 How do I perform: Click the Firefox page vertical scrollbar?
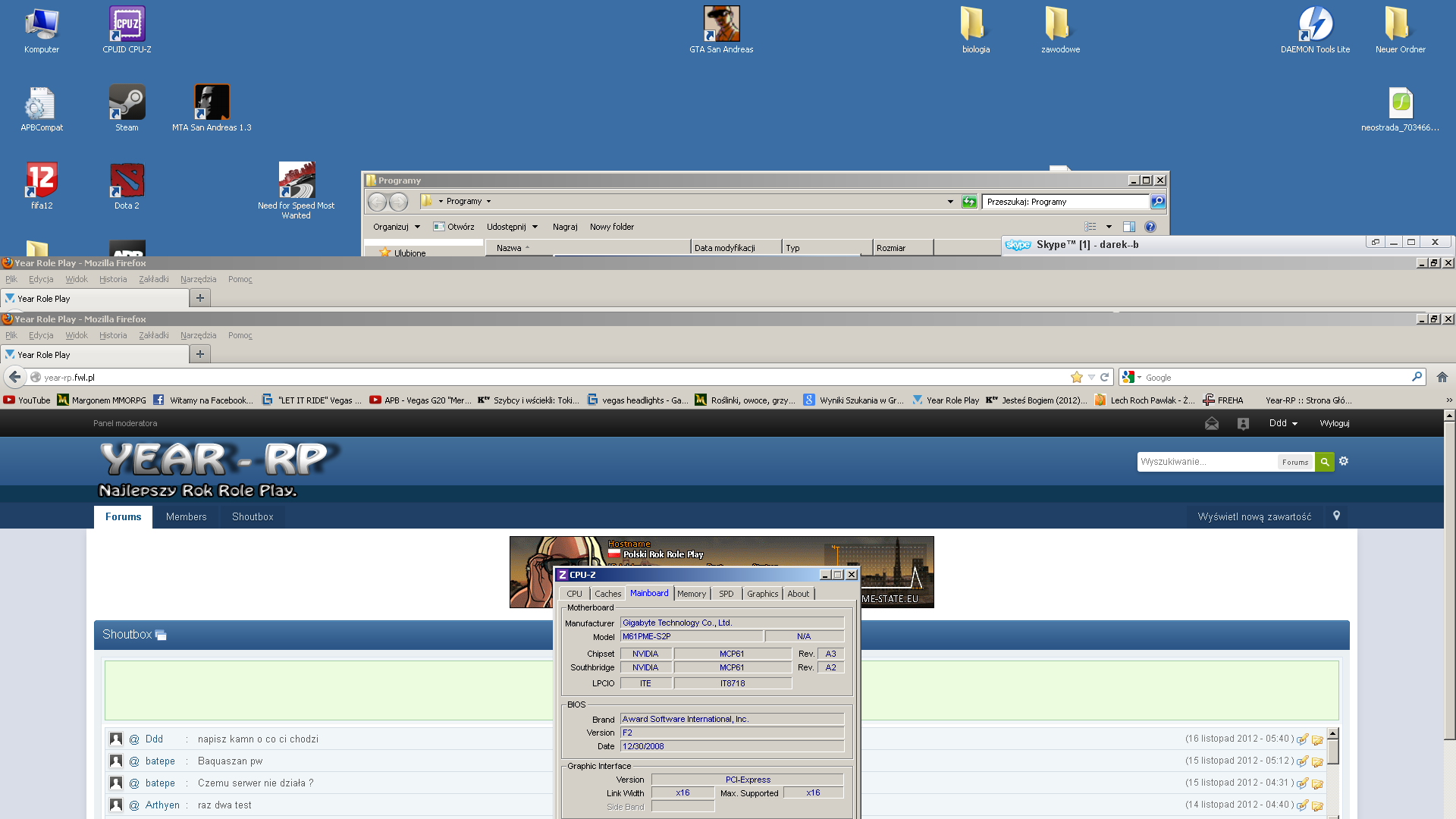coord(1449,580)
